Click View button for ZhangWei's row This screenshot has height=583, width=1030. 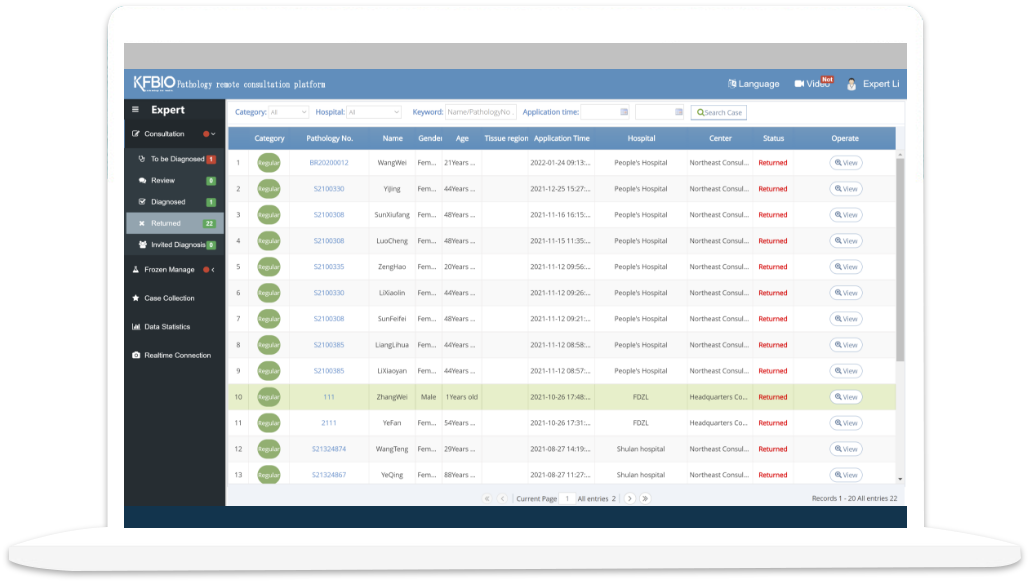tap(845, 397)
